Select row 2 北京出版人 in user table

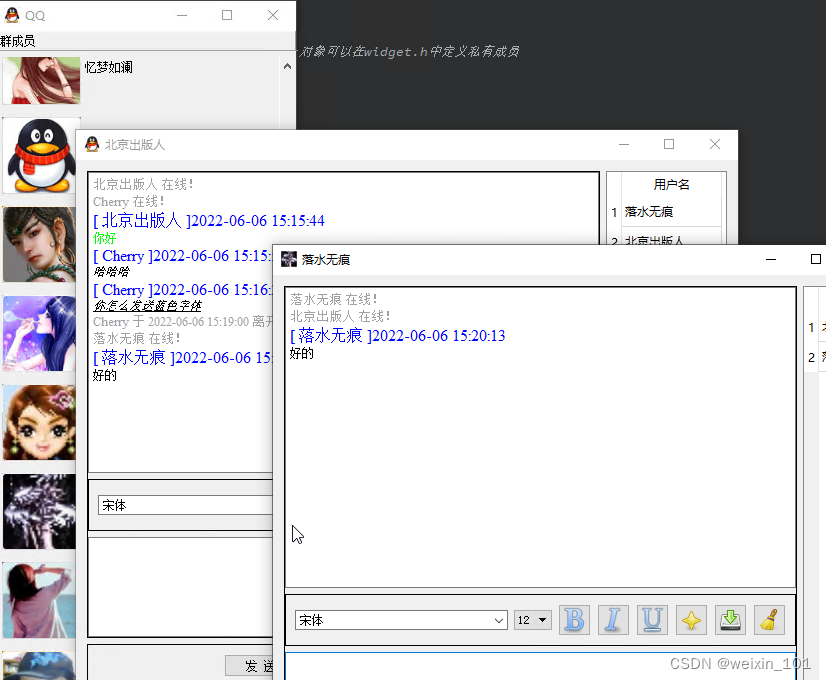tap(672, 238)
